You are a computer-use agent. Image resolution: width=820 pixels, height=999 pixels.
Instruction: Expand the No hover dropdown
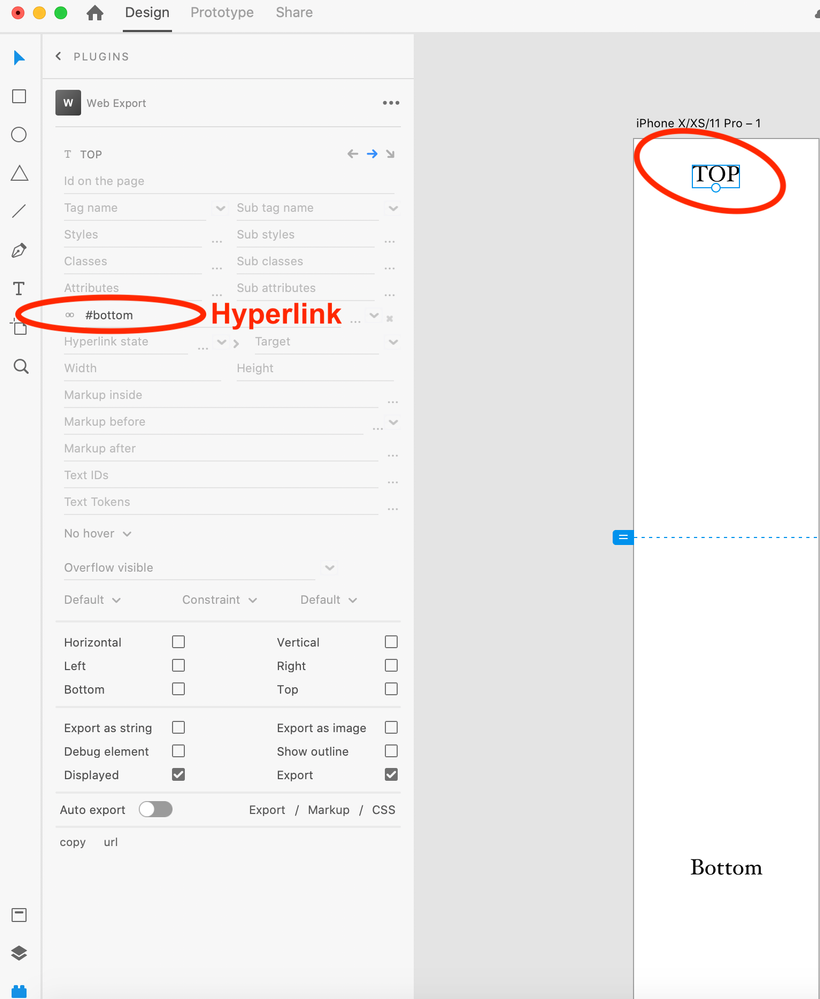coord(98,534)
